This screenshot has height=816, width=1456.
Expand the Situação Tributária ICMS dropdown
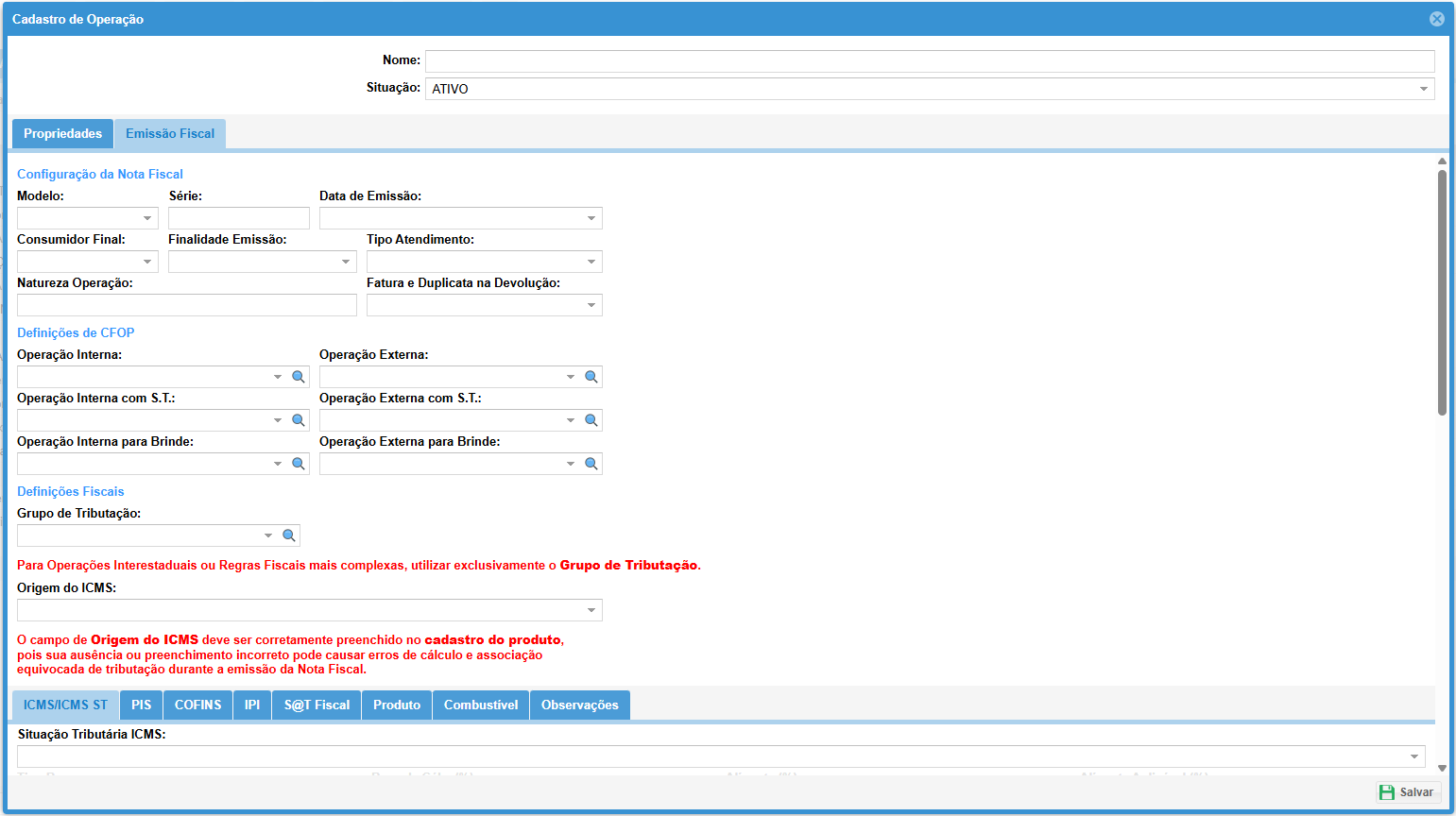1414,756
